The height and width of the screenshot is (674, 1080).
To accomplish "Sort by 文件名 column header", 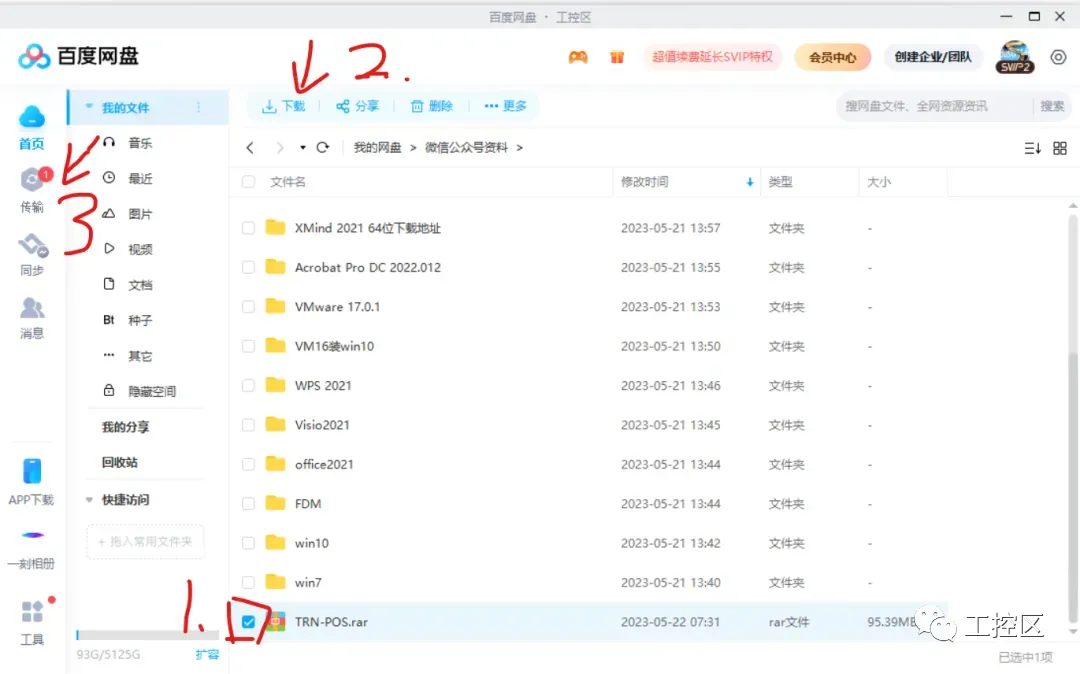I will point(288,182).
